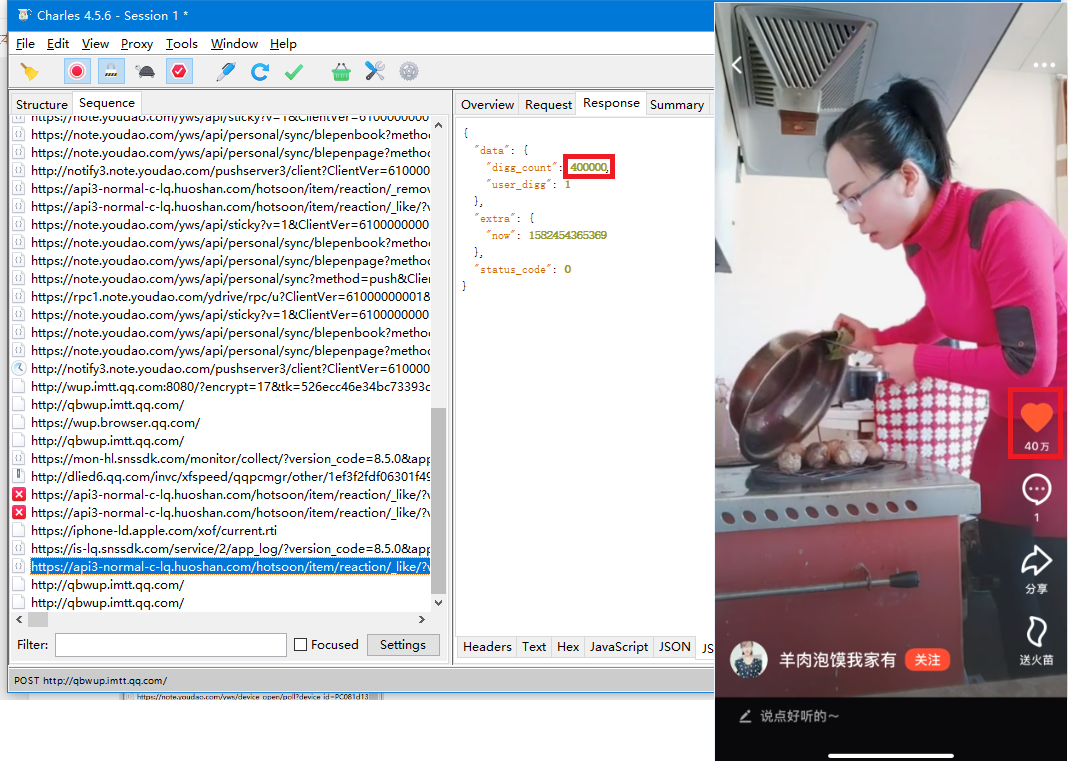Enable the Focused checkbox

300,644
